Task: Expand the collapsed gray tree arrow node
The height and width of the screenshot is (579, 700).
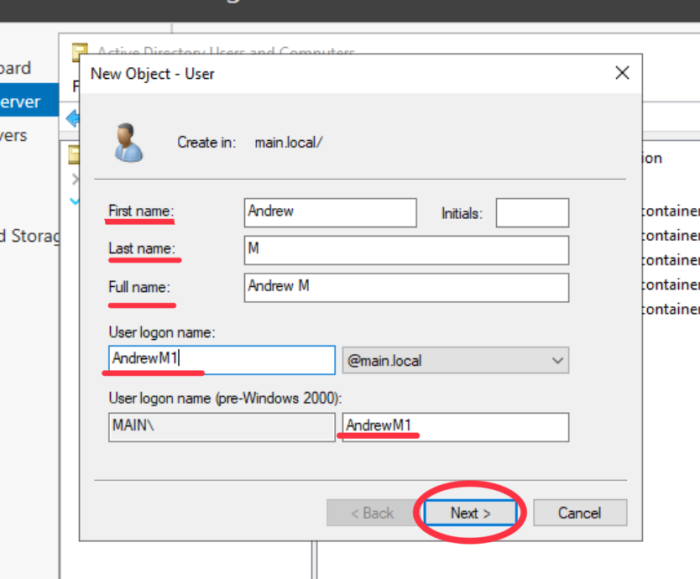Action: click(x=73, y=180)
